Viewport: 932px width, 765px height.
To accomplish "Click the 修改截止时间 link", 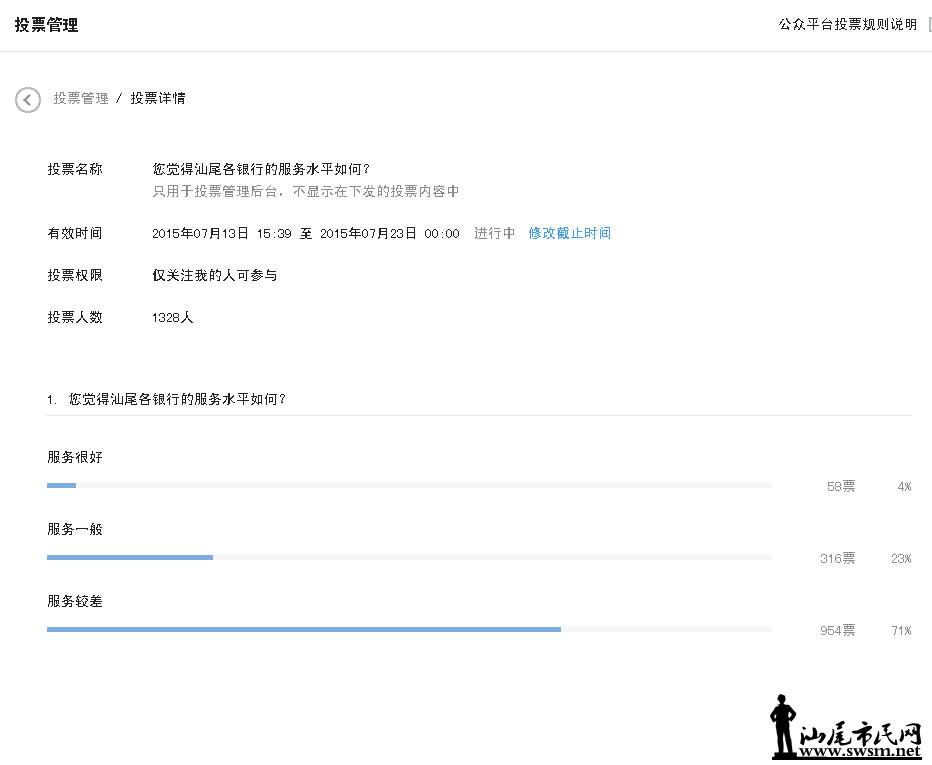I will point(569,233).
